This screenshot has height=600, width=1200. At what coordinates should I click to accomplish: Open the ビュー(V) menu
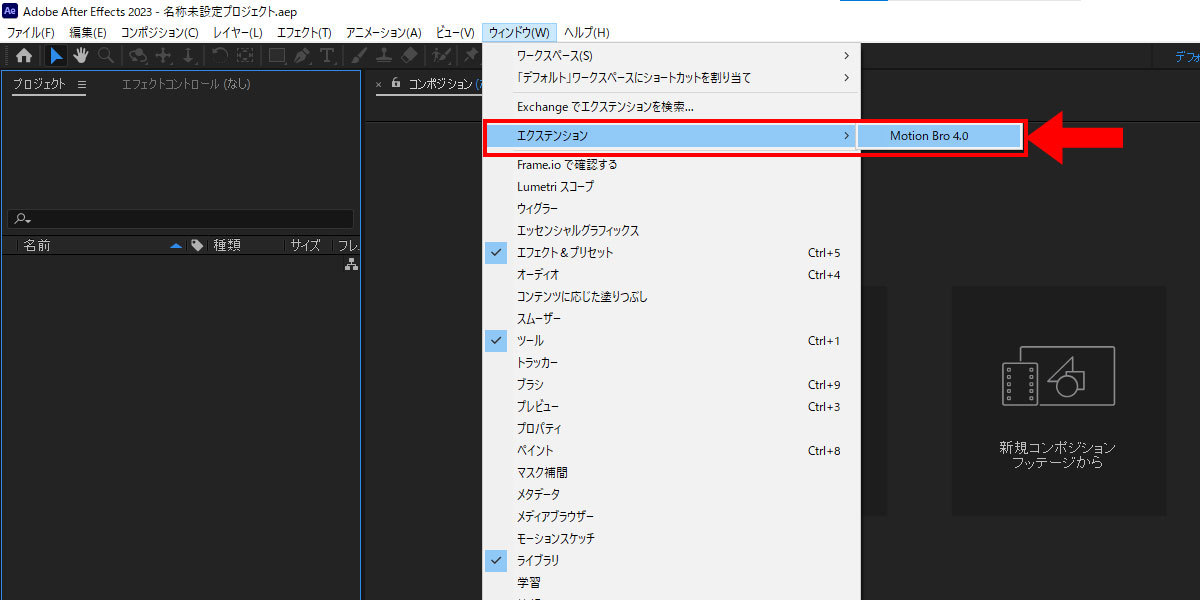[x=455, y=33]
